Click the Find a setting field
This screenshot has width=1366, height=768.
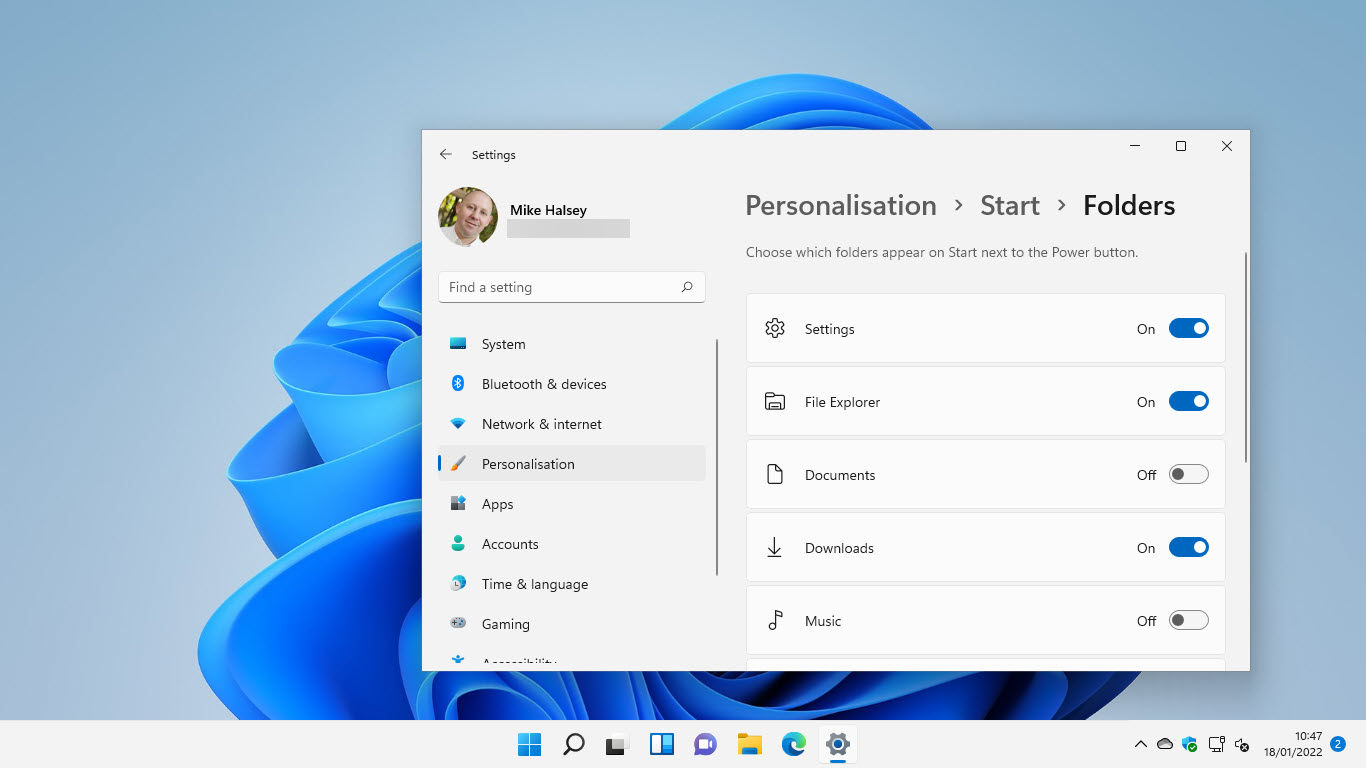tap(572, 287)
